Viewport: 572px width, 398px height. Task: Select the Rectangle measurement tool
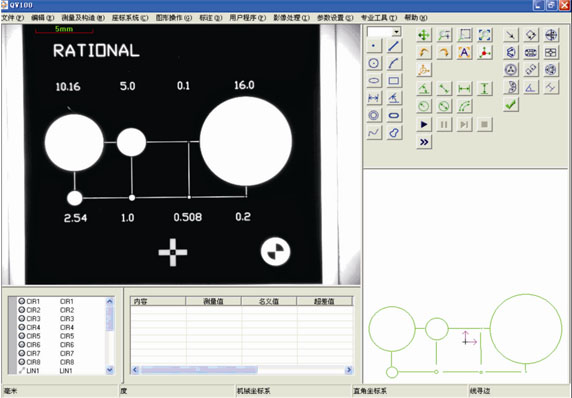(x=394, y=81)
